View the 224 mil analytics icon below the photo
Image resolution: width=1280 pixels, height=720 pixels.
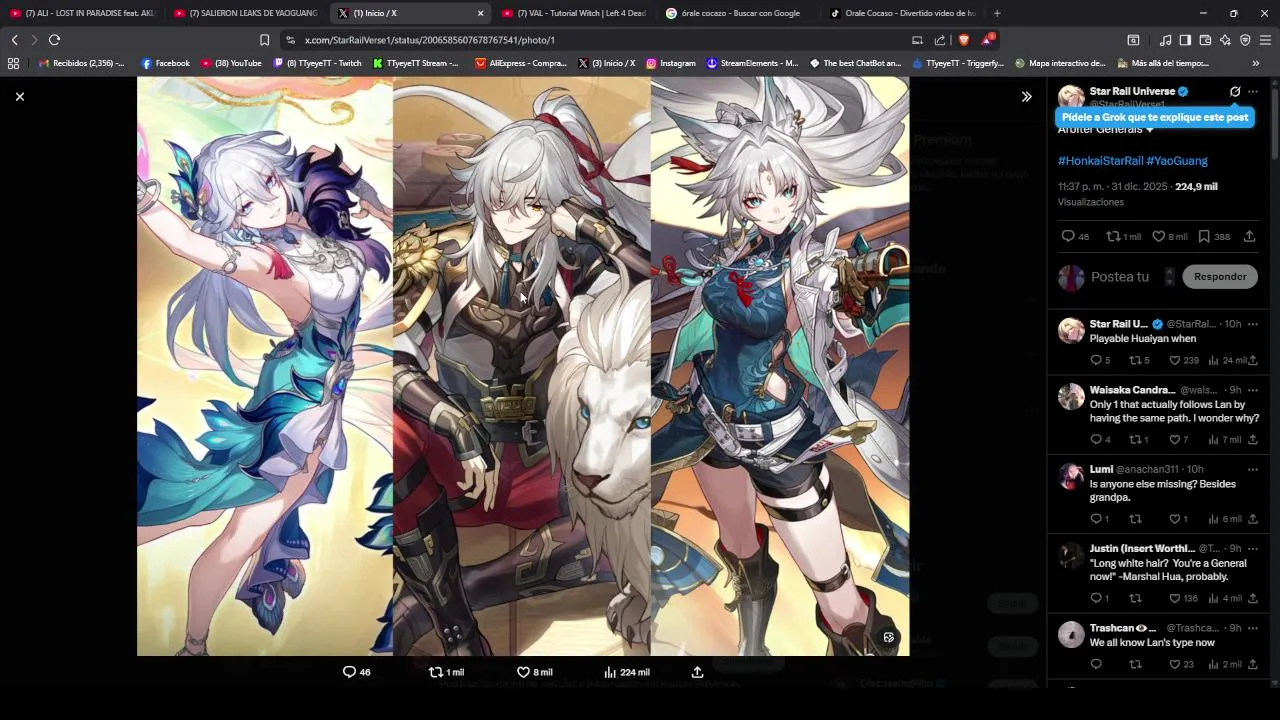[610, 672]
